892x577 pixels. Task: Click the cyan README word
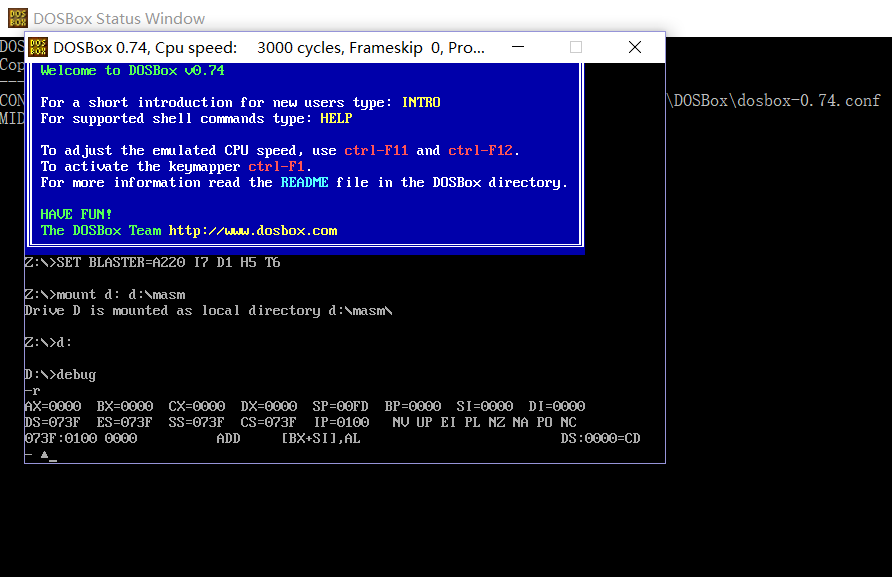(x=304, y=182)
